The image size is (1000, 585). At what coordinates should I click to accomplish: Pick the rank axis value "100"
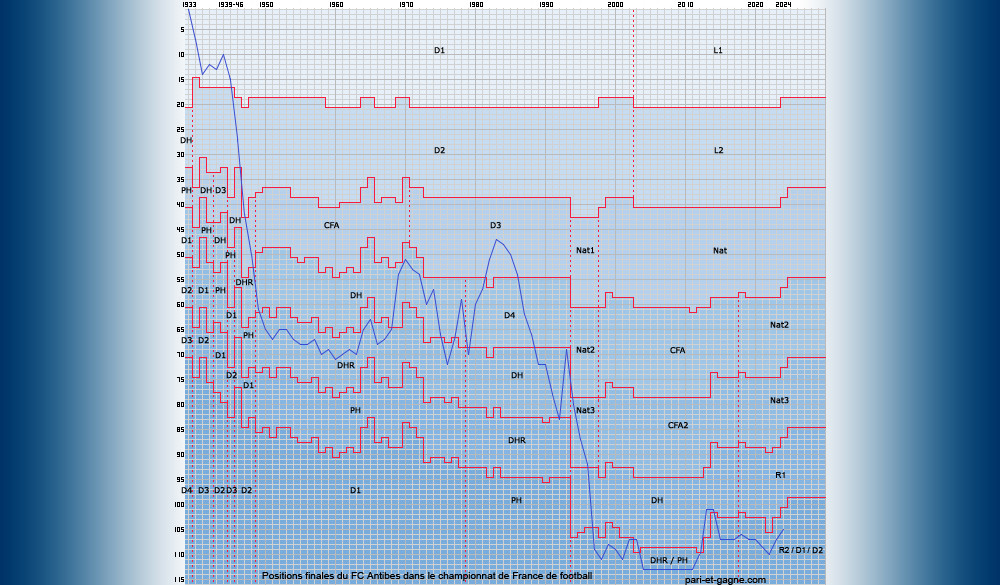pos(180,505)
